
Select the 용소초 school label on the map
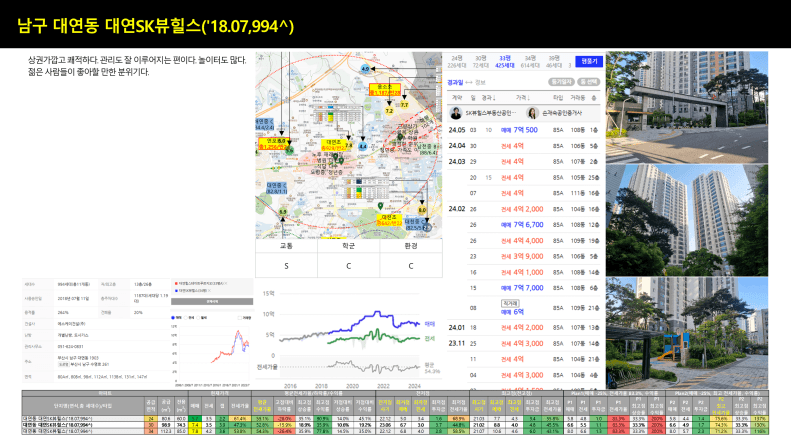[384, 90]
